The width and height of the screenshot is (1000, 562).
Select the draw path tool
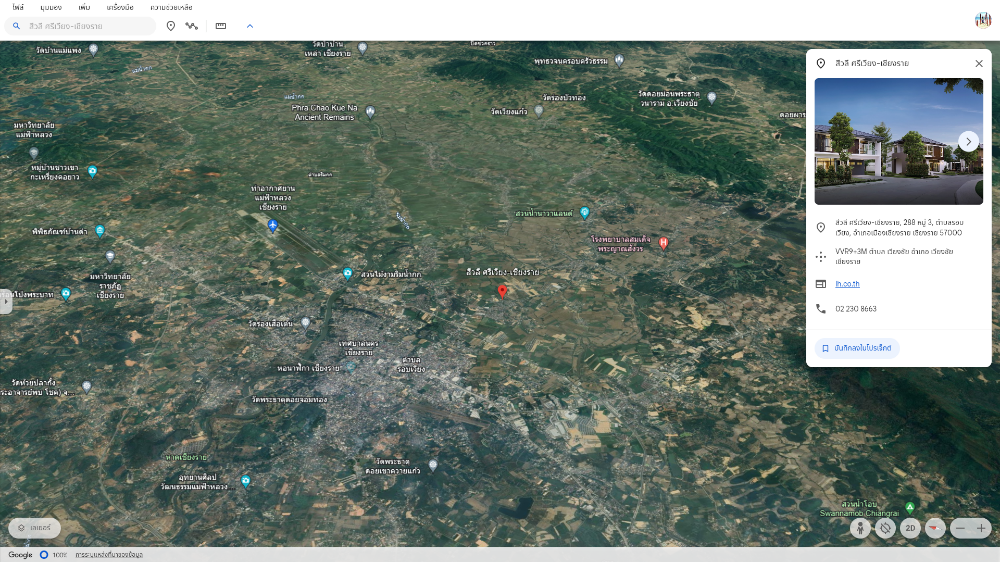[x=191, y=26]
